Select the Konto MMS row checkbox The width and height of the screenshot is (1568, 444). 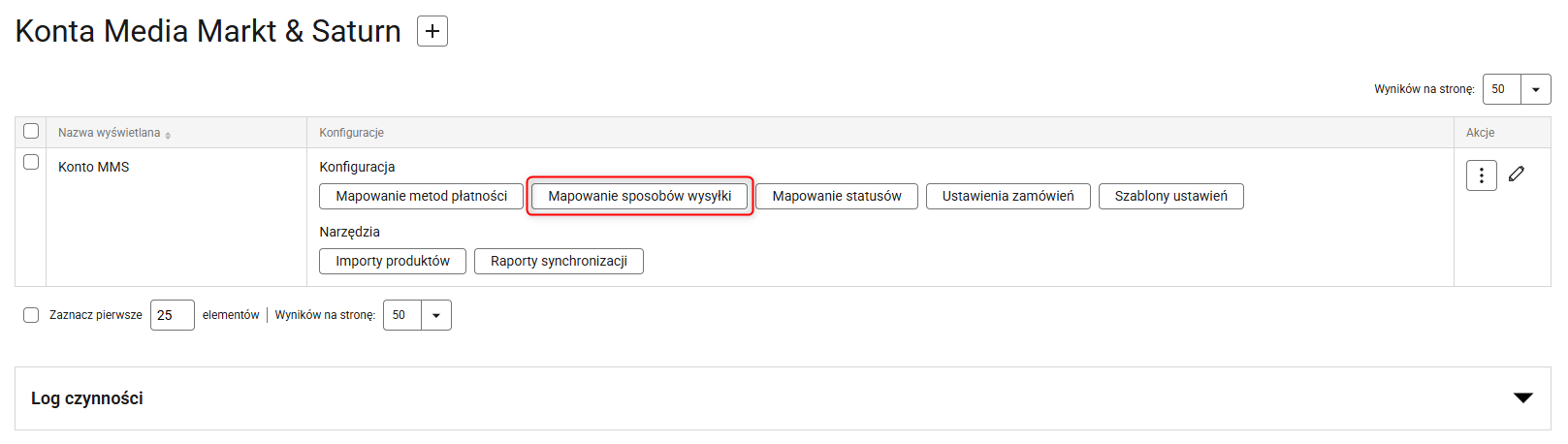[31, 162]
